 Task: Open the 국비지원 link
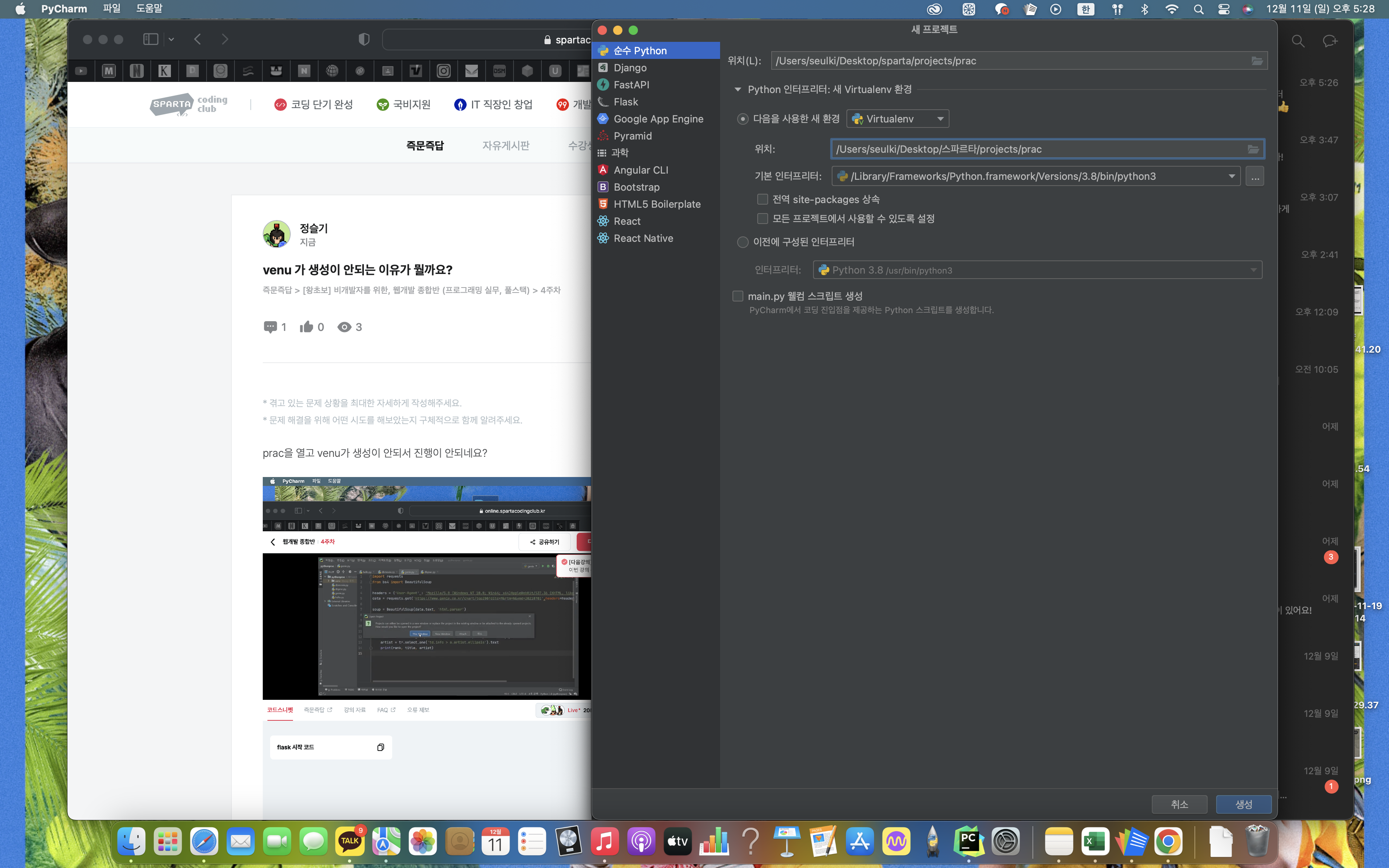coord(403,105)
